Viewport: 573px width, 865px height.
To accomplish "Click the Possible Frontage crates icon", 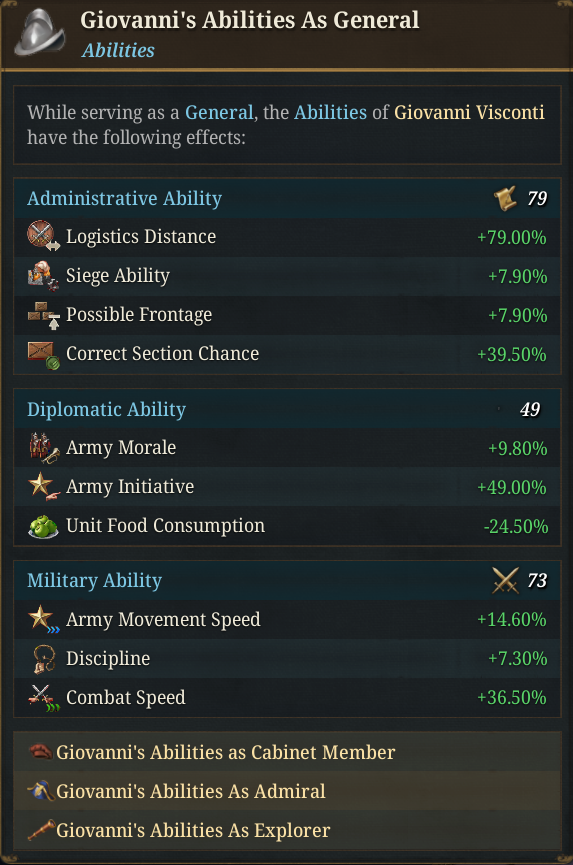I will (43, 315).
